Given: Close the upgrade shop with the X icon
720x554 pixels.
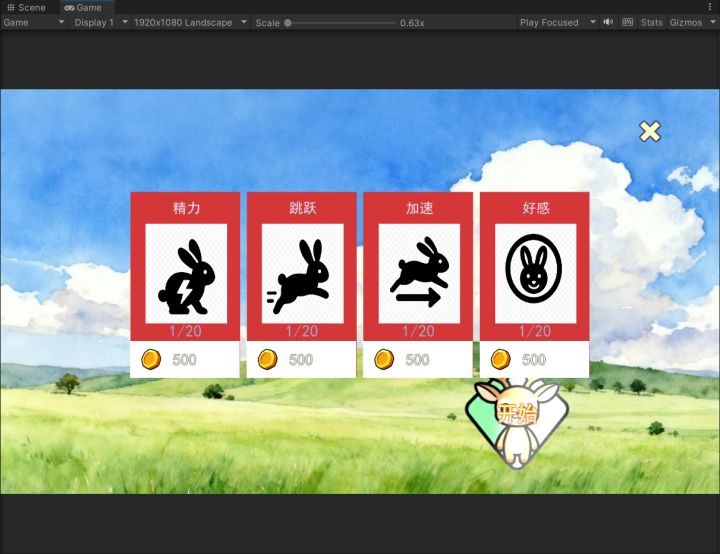Looking at the screenshot, I should 650,131.
